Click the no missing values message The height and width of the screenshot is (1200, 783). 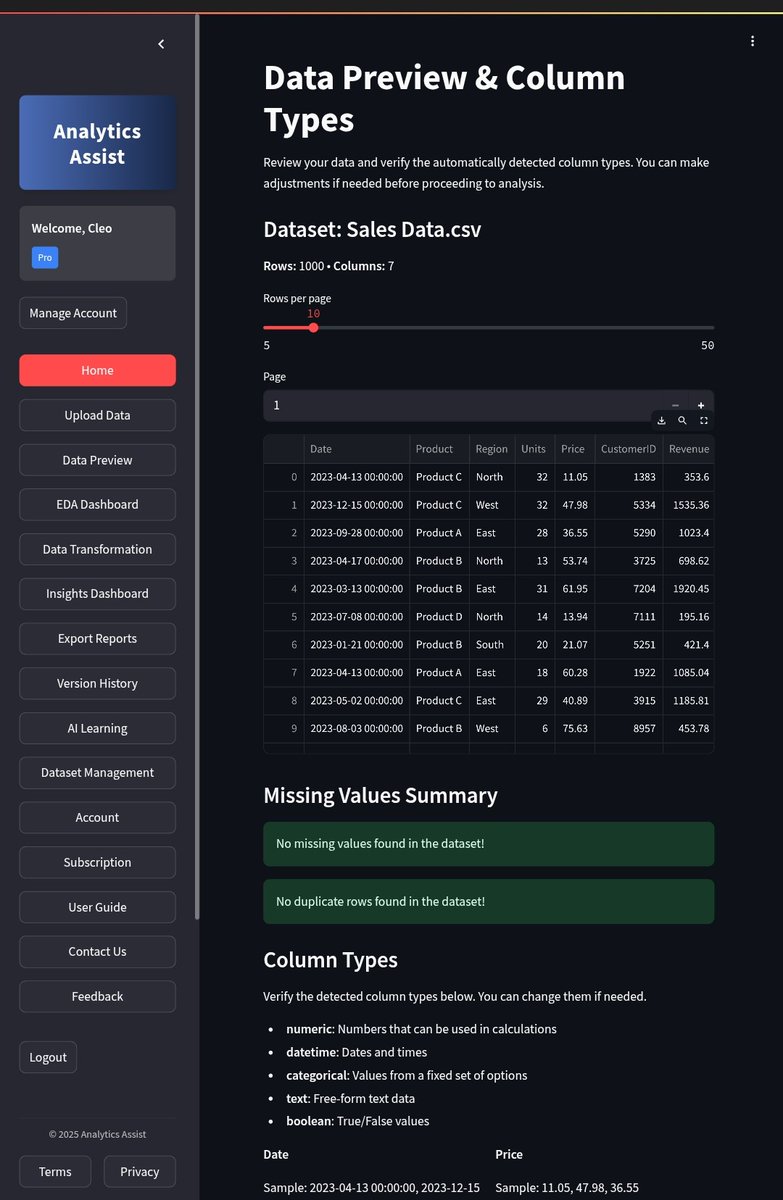[x=489, y=844]
